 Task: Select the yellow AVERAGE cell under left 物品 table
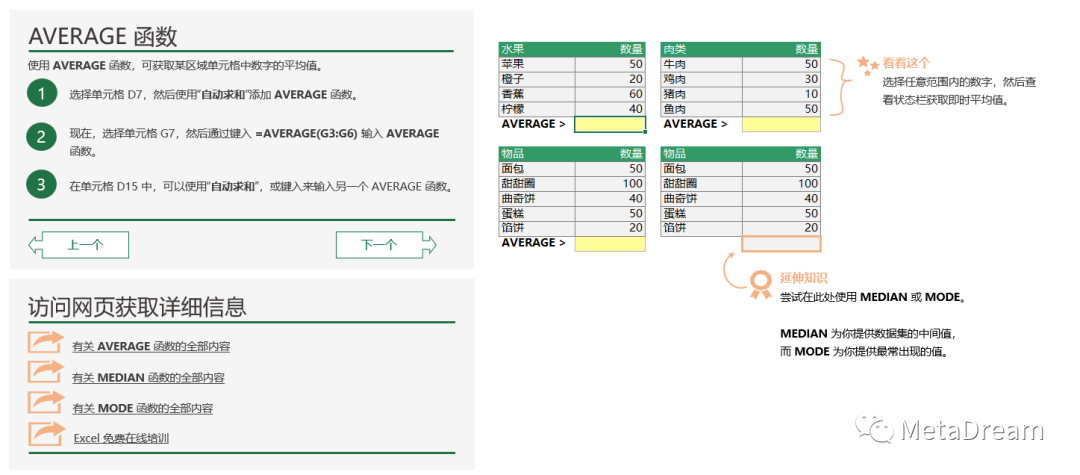610,243
